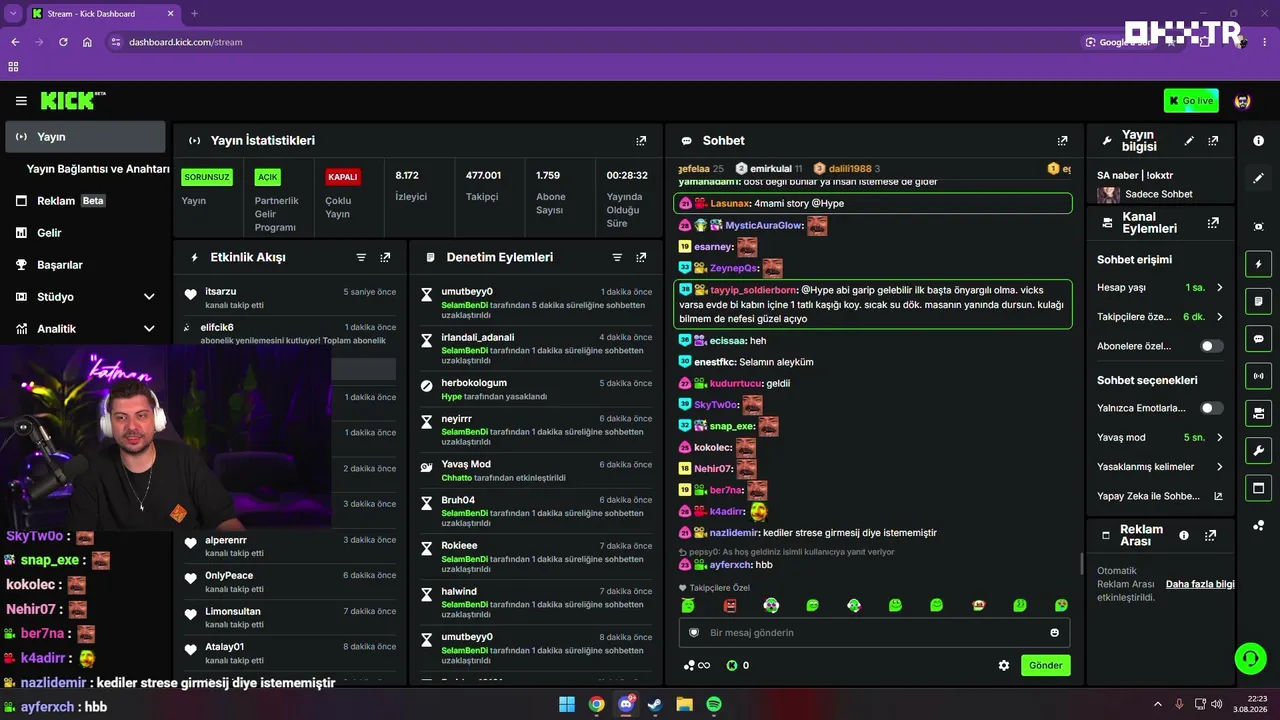Open the hamburger menu beside the Kick logo
The width and height of the screenshot is (1280, 720).
[21, 101]
